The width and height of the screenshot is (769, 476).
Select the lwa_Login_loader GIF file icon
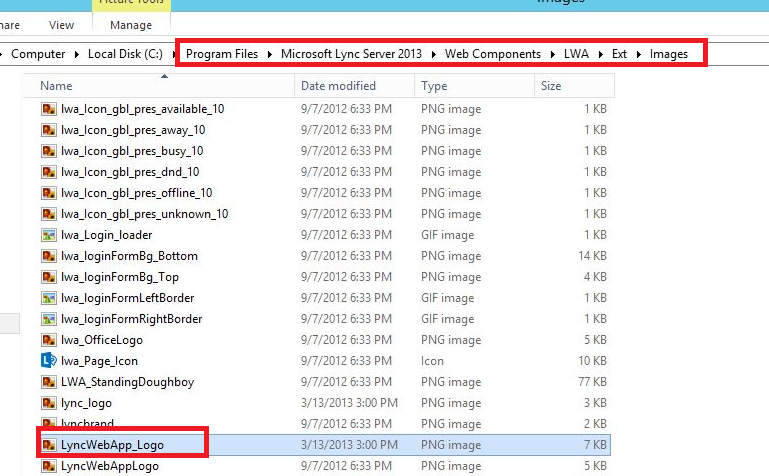tap(48, 235)
